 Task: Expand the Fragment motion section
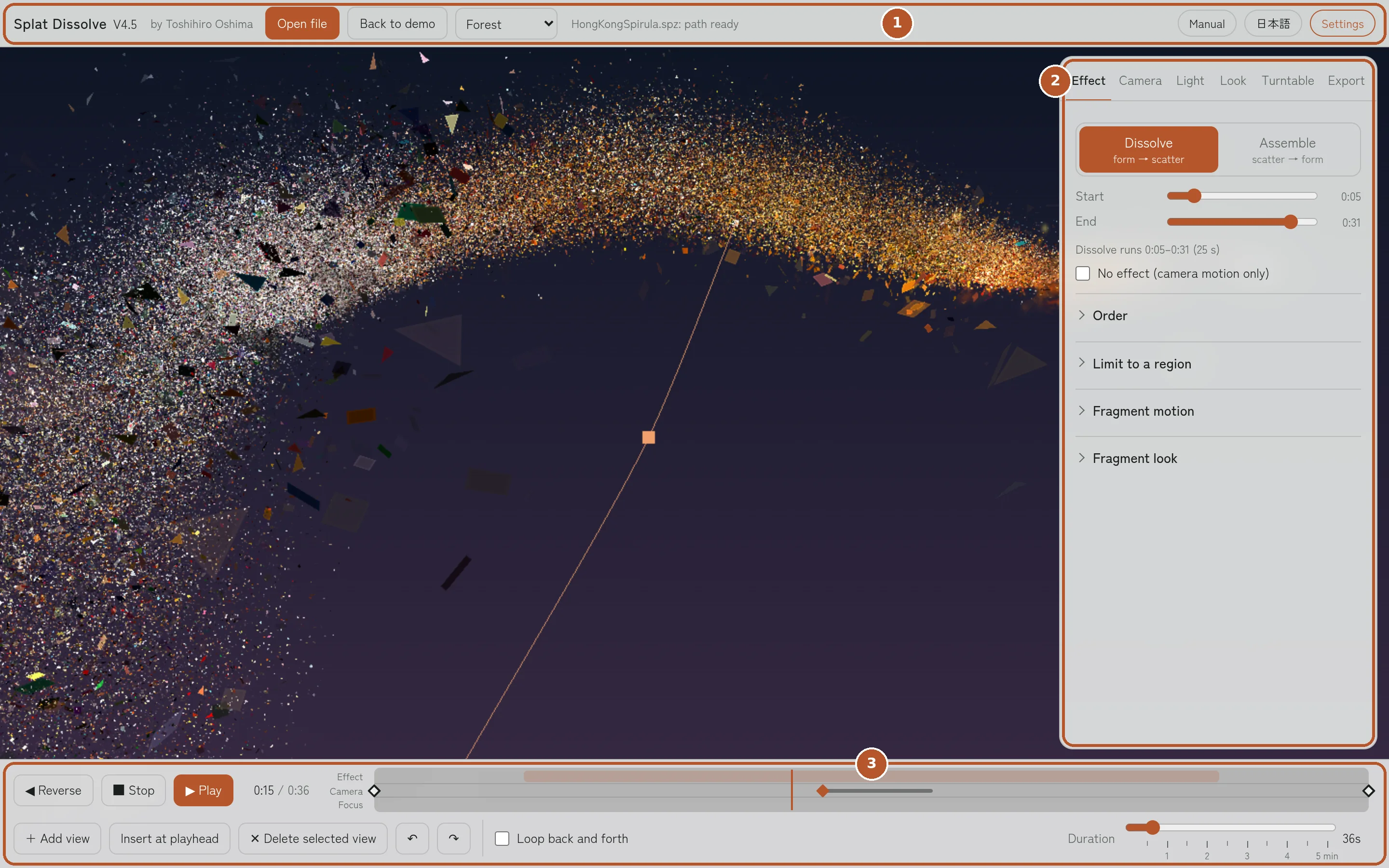1218,411
